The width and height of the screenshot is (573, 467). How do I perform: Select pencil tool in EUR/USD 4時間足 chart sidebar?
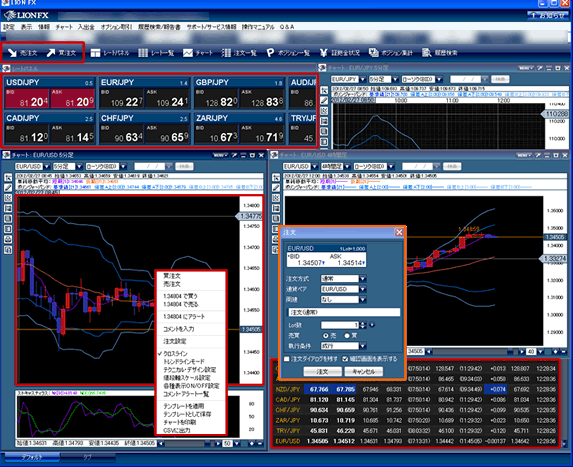coord(276,188)
